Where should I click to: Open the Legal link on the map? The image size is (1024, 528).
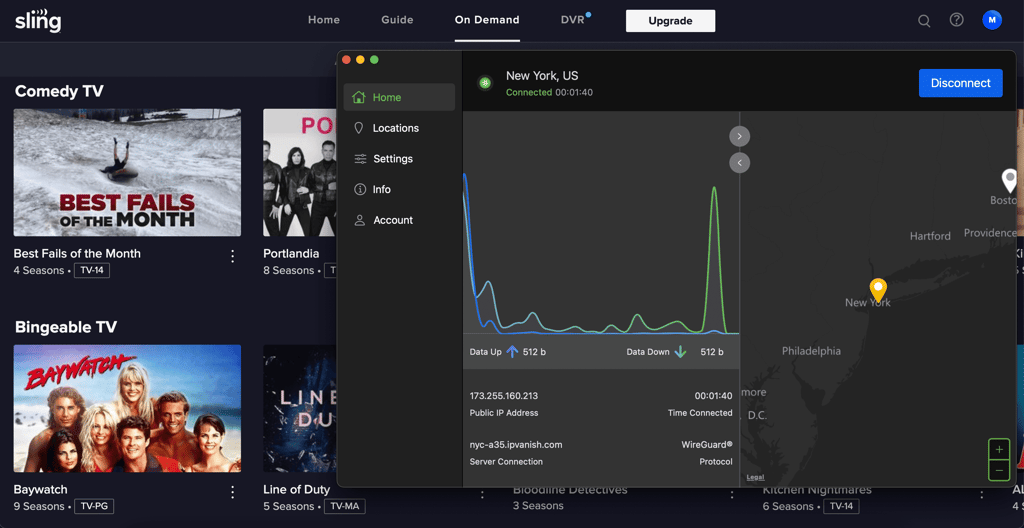pyautogui.click(x=755, y=477)
